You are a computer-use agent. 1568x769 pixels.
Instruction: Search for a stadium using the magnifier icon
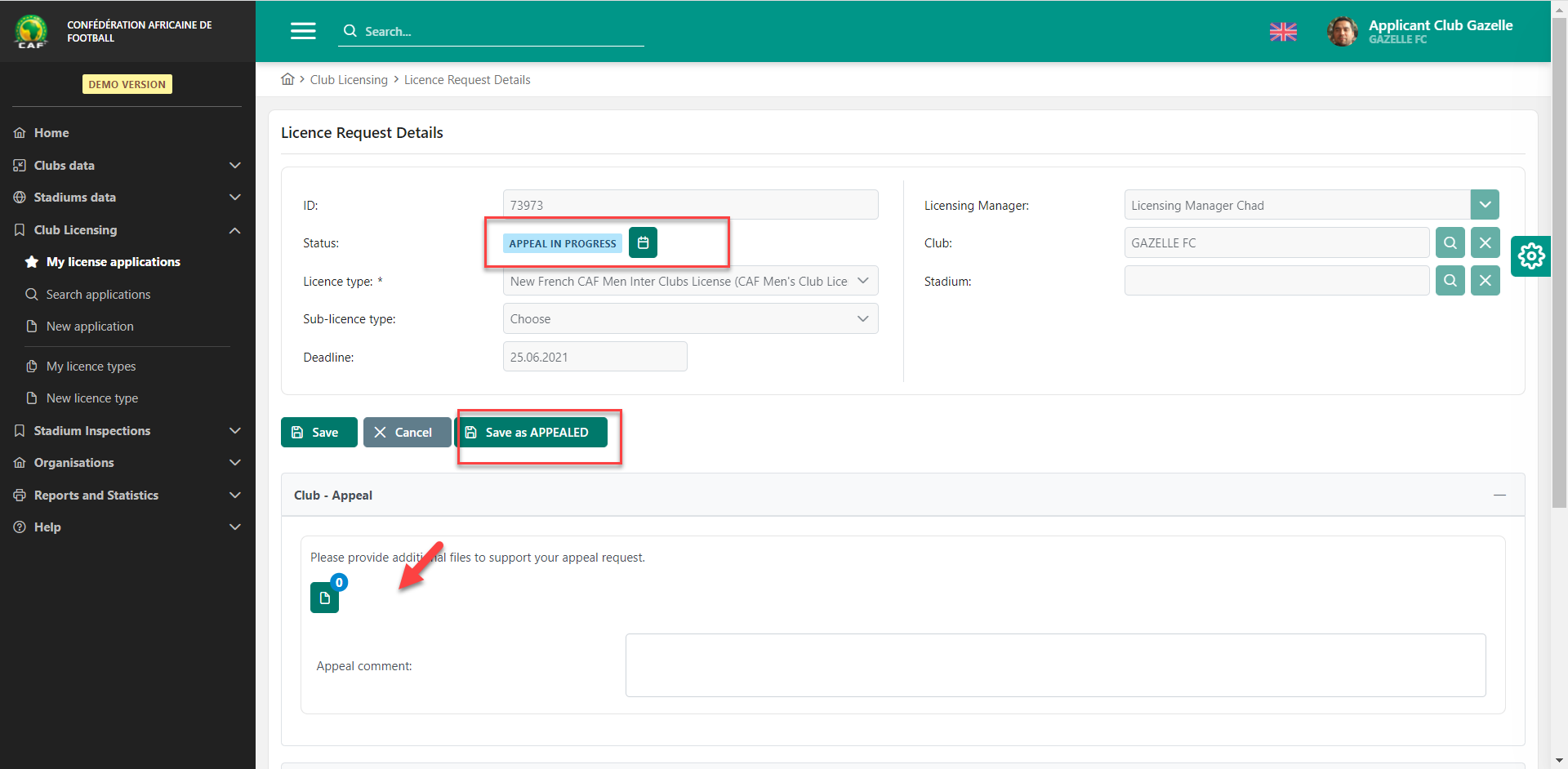pos(1450,281)
